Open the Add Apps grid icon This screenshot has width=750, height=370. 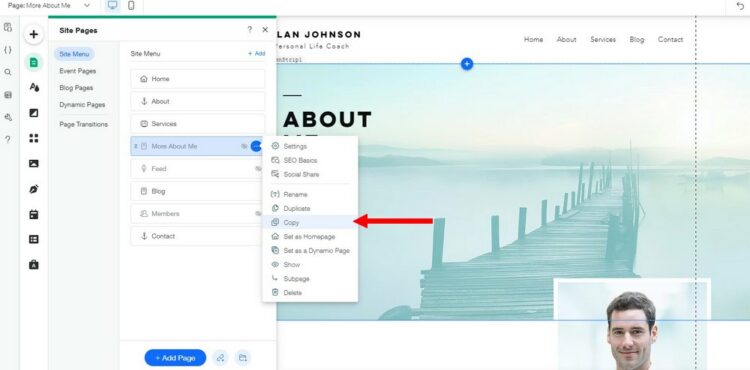point(33,138)
